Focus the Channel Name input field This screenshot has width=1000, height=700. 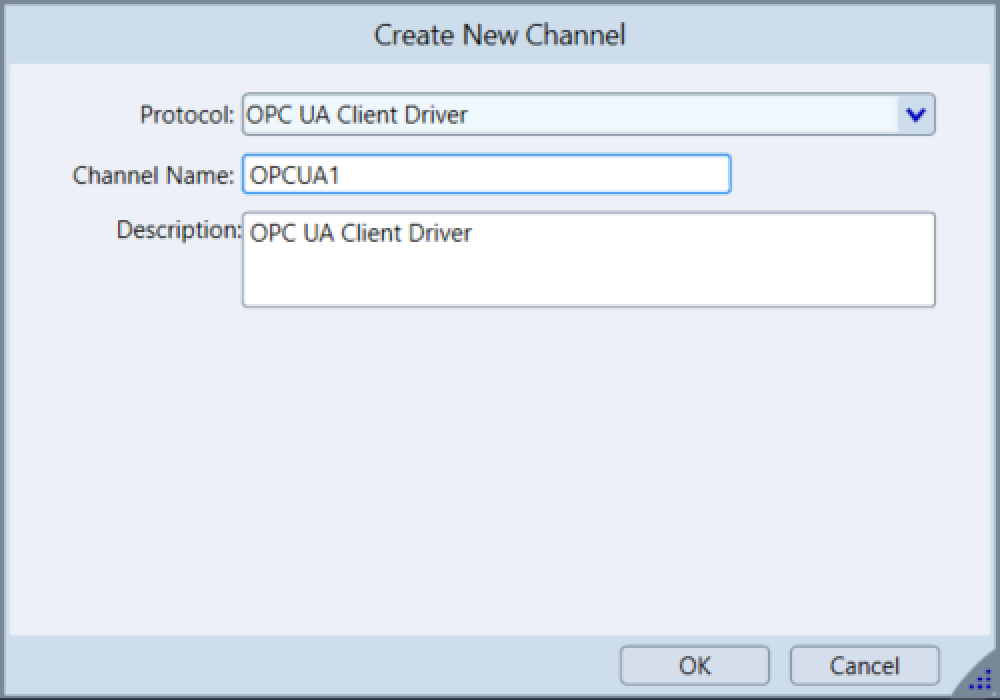(x=486, y=174)
